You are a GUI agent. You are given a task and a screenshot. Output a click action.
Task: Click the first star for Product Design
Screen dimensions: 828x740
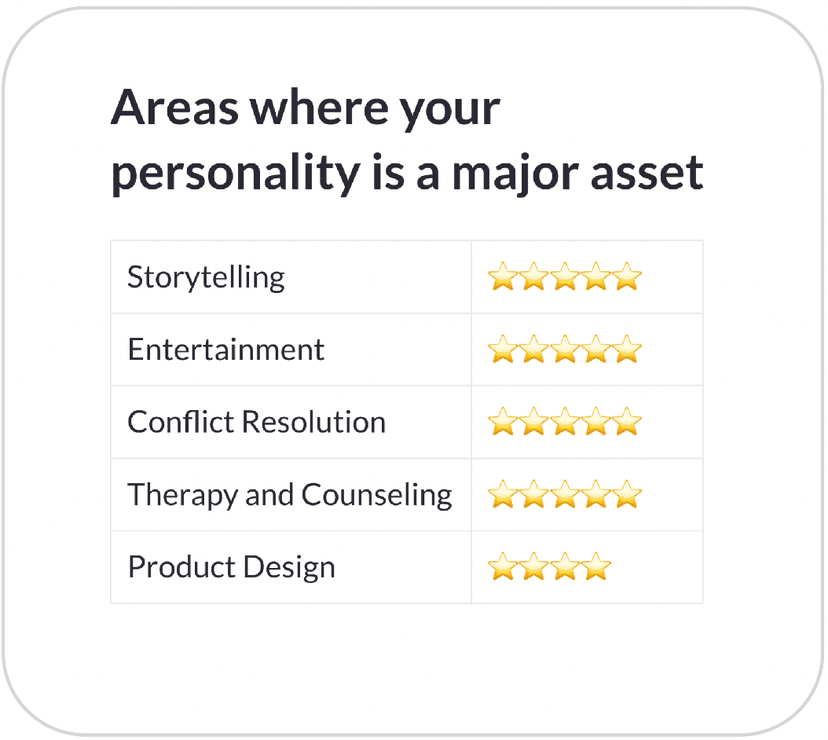502,568
